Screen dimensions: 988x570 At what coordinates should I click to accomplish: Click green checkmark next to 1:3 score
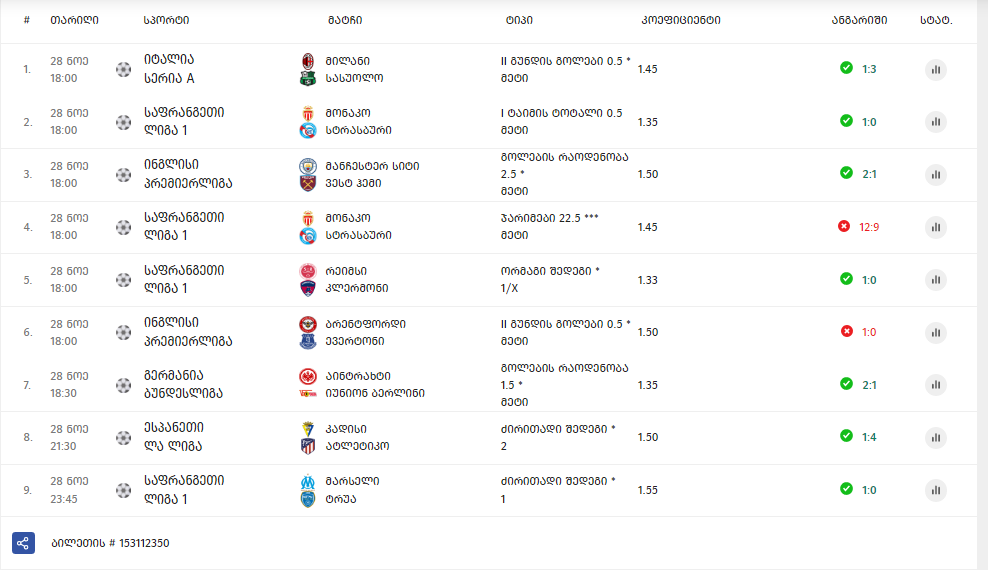tap(846, 68)
